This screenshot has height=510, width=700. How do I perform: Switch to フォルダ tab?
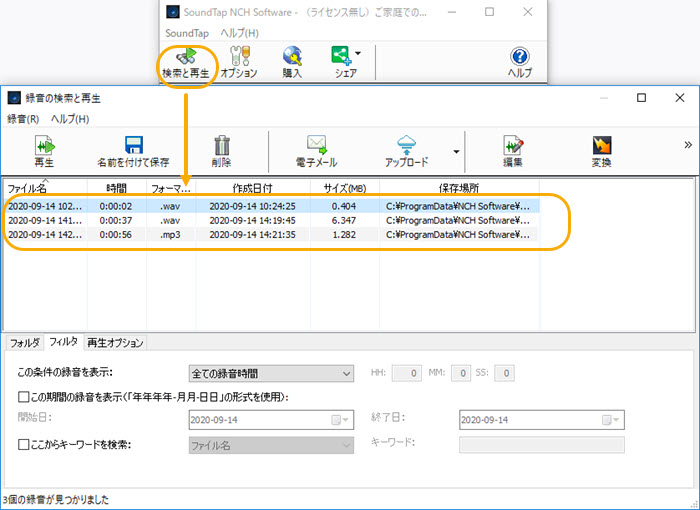pyautogui.click(x=25, y=343)
